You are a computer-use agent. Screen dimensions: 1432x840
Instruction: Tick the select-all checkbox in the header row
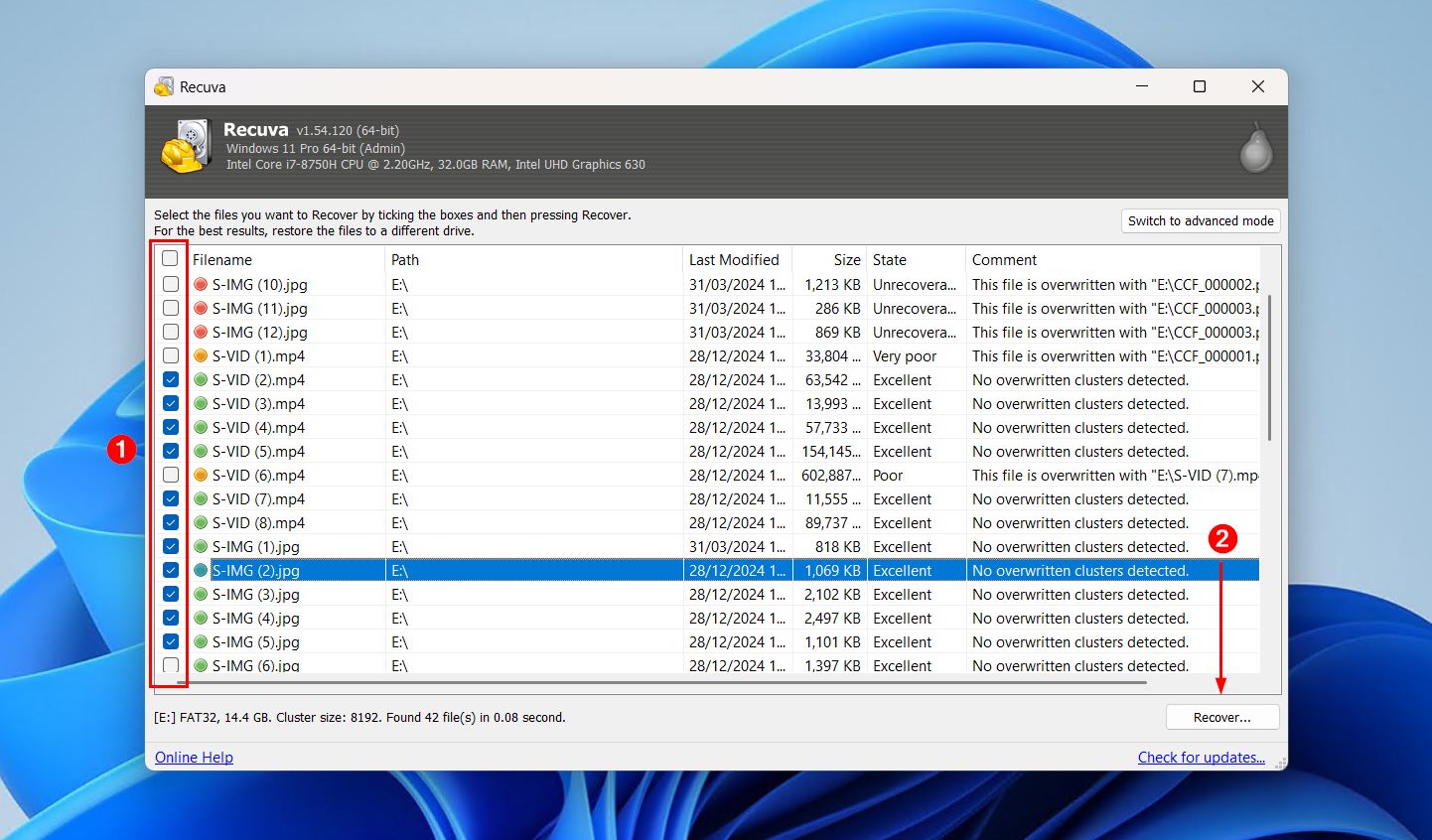170,257
